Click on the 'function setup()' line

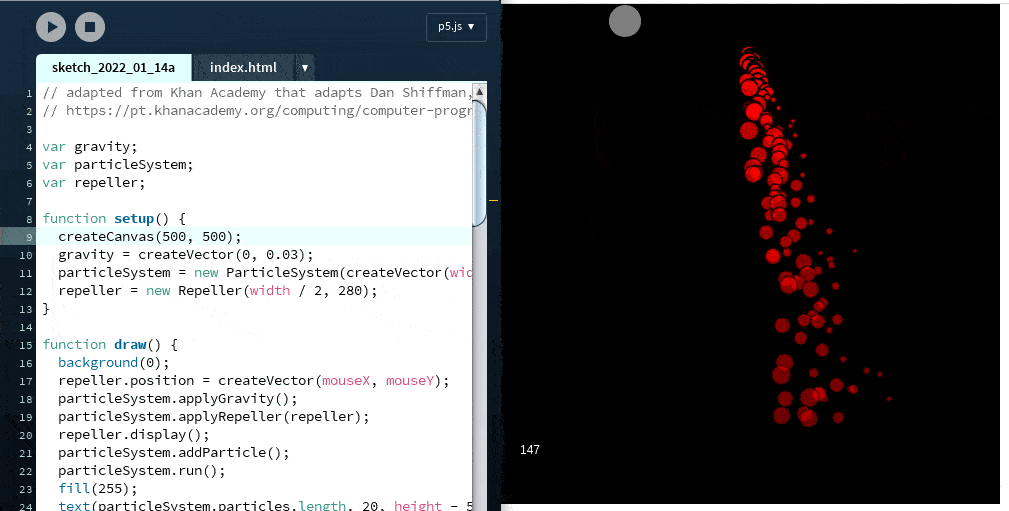pos(114,218)
